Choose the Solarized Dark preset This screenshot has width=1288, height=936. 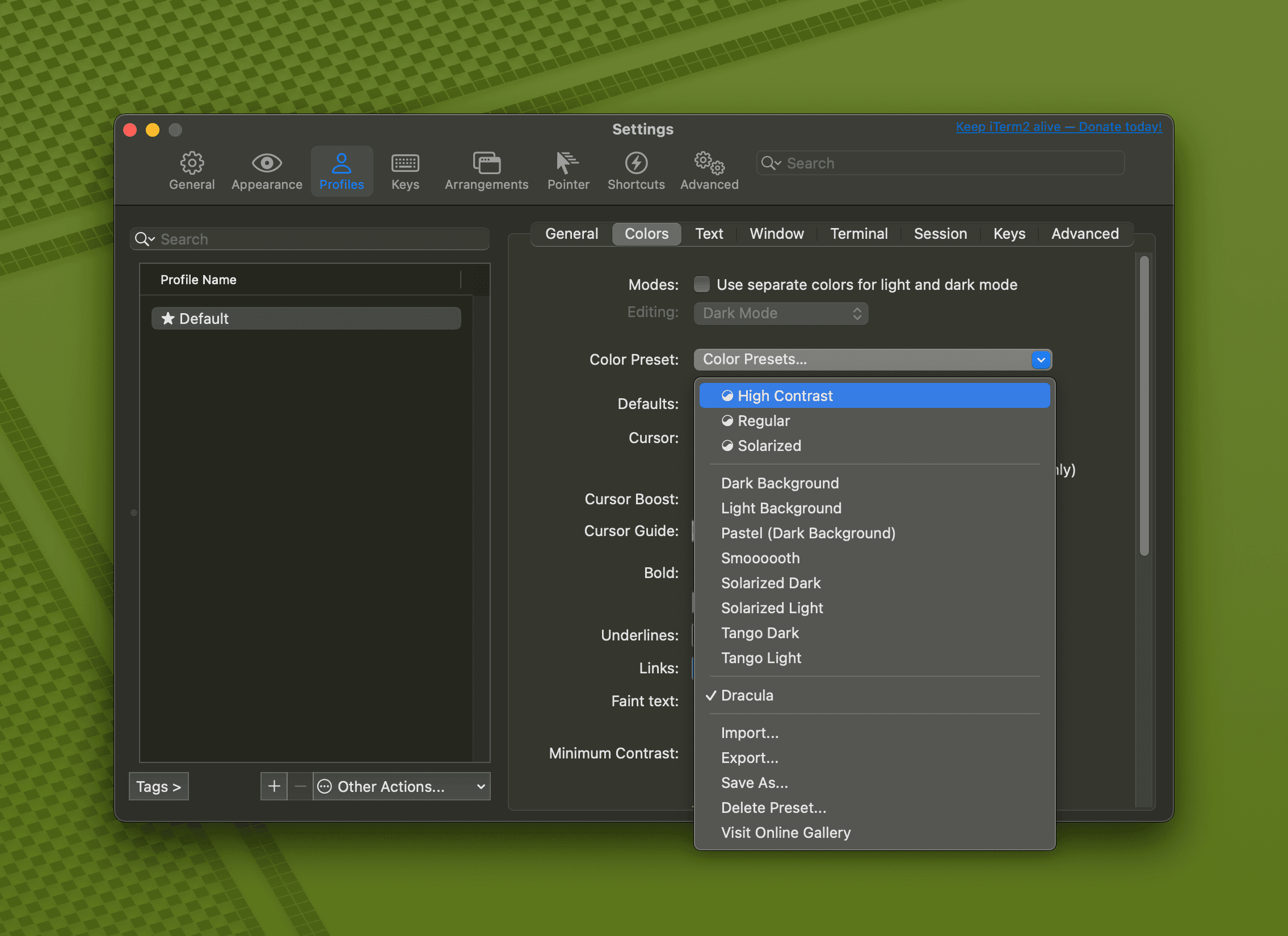tap(771, 583)
